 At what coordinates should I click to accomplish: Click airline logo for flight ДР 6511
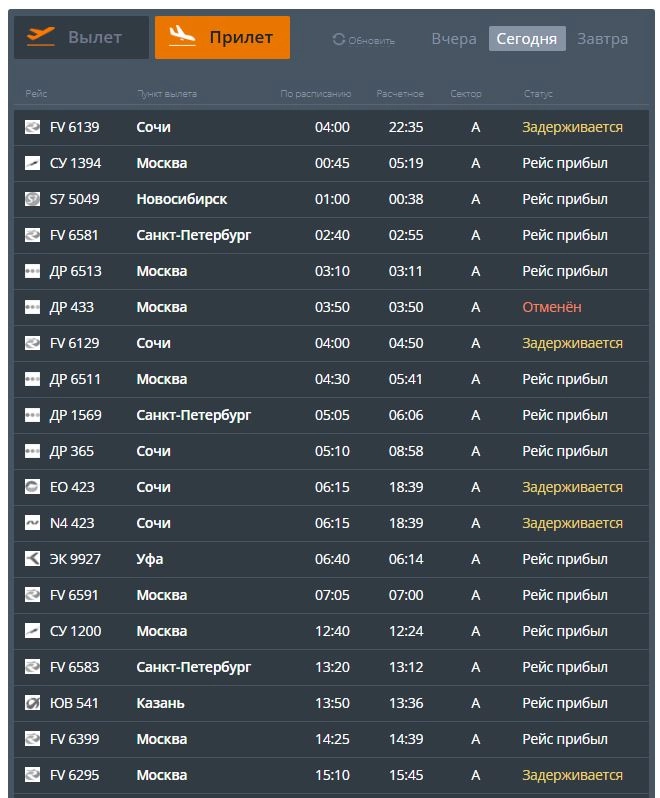click(x=33, y=379)
